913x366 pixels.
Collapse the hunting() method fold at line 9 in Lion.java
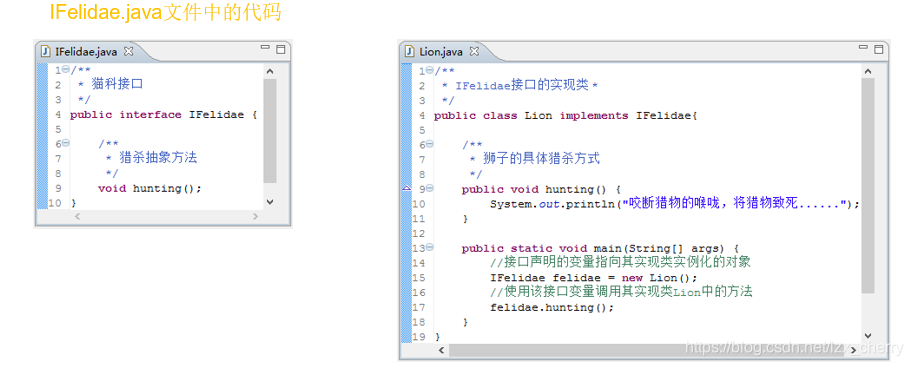(x=430, y=189)
